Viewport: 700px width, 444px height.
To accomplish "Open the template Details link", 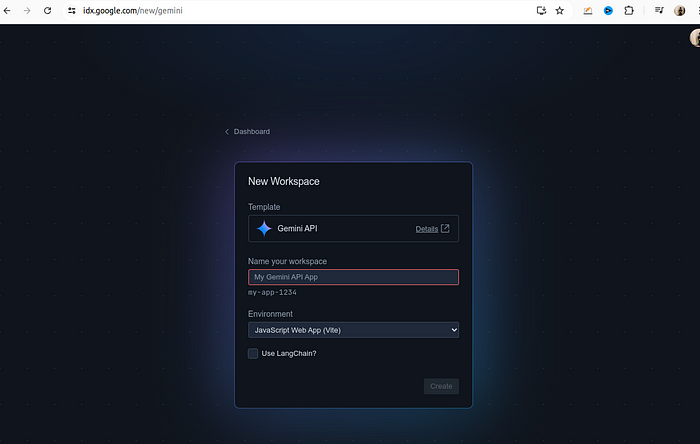I will 427,229.
